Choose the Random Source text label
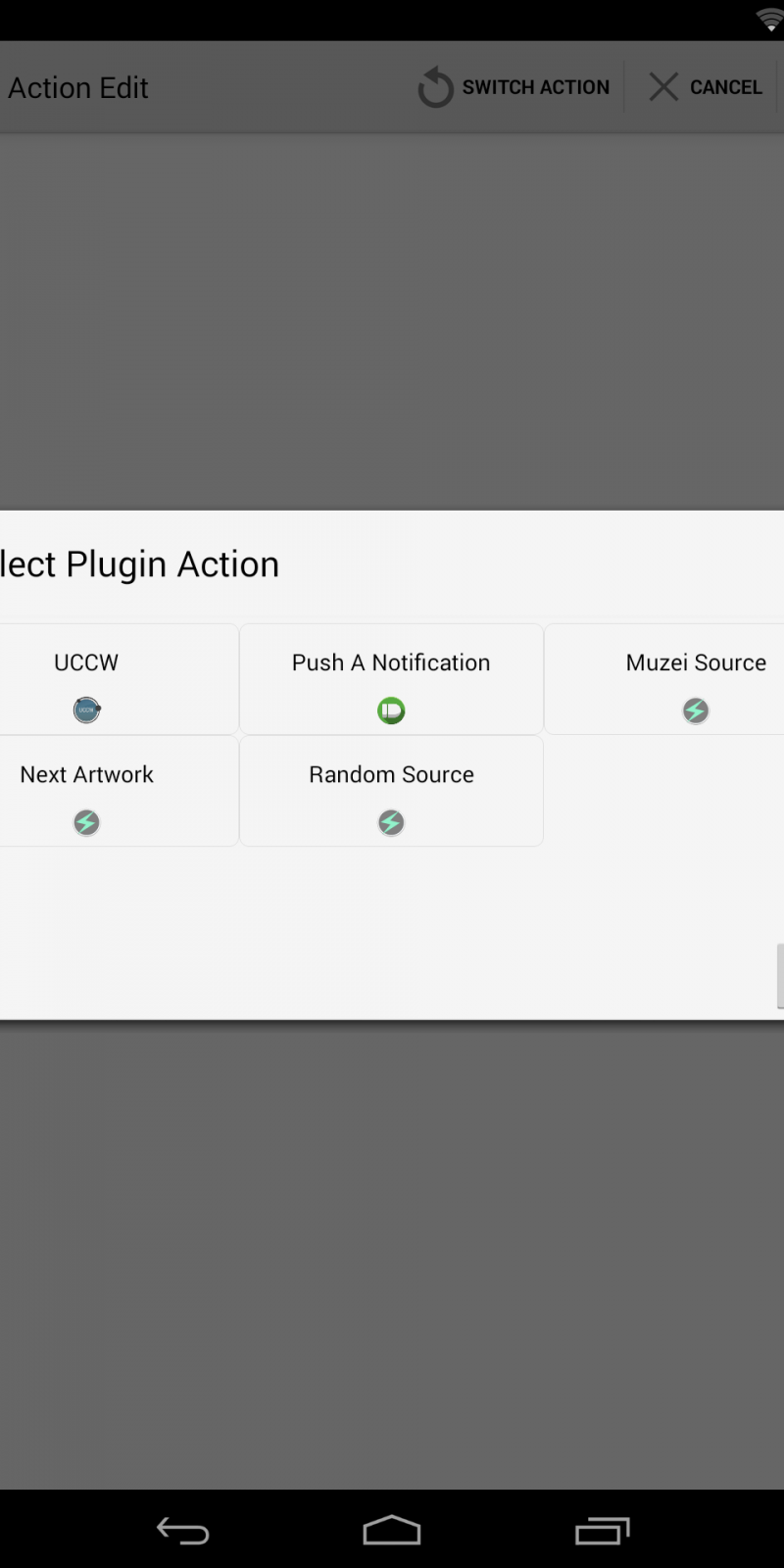Screen dimensions: 784x1568 pos(391,774)
